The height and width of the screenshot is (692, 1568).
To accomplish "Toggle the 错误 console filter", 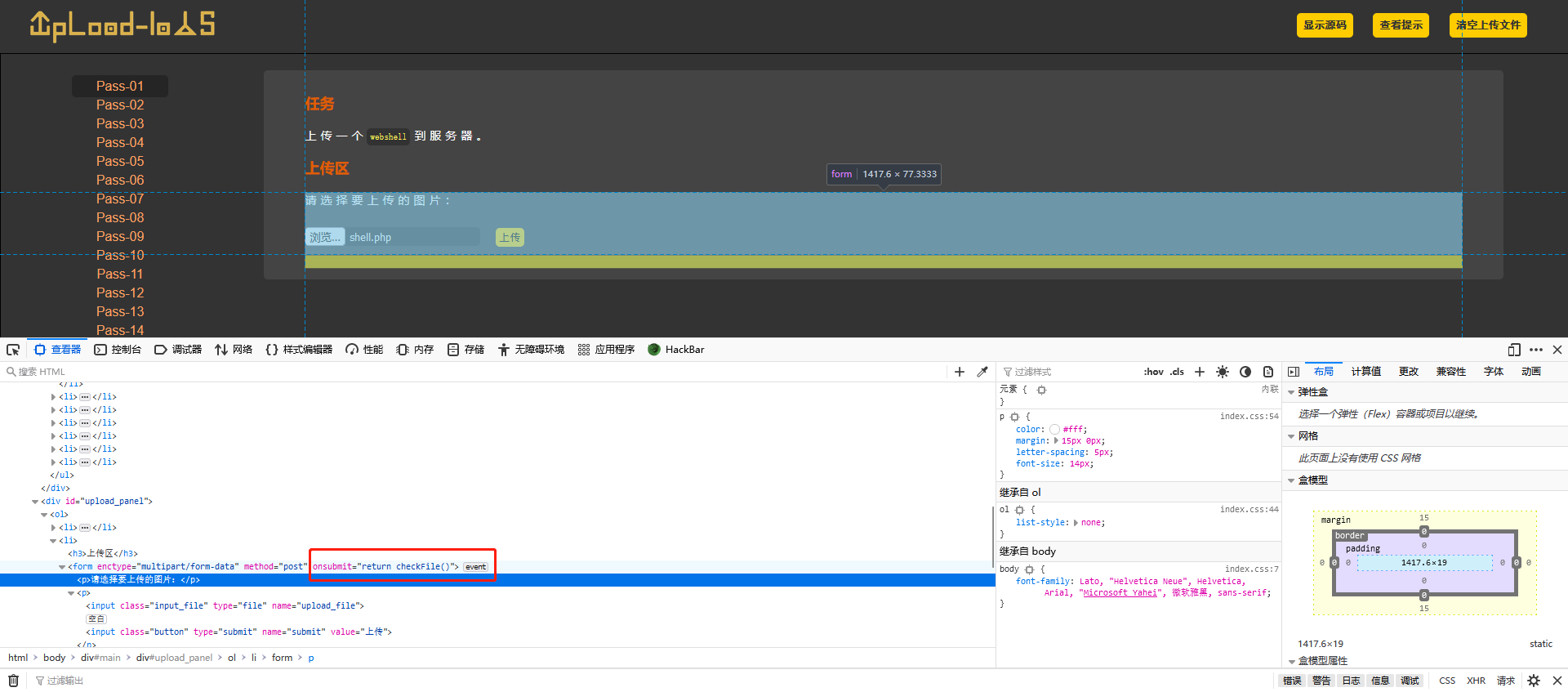I will [x=1292, y=681].
